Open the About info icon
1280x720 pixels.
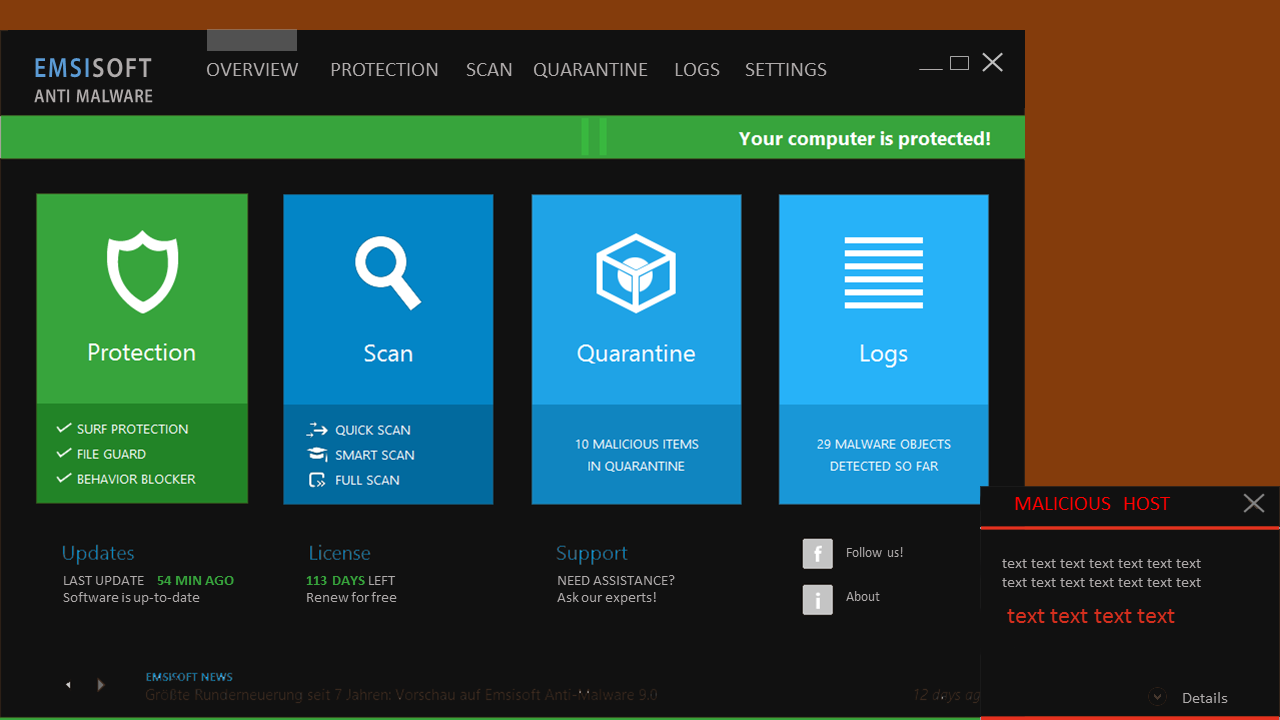click(x=818, y=599)
